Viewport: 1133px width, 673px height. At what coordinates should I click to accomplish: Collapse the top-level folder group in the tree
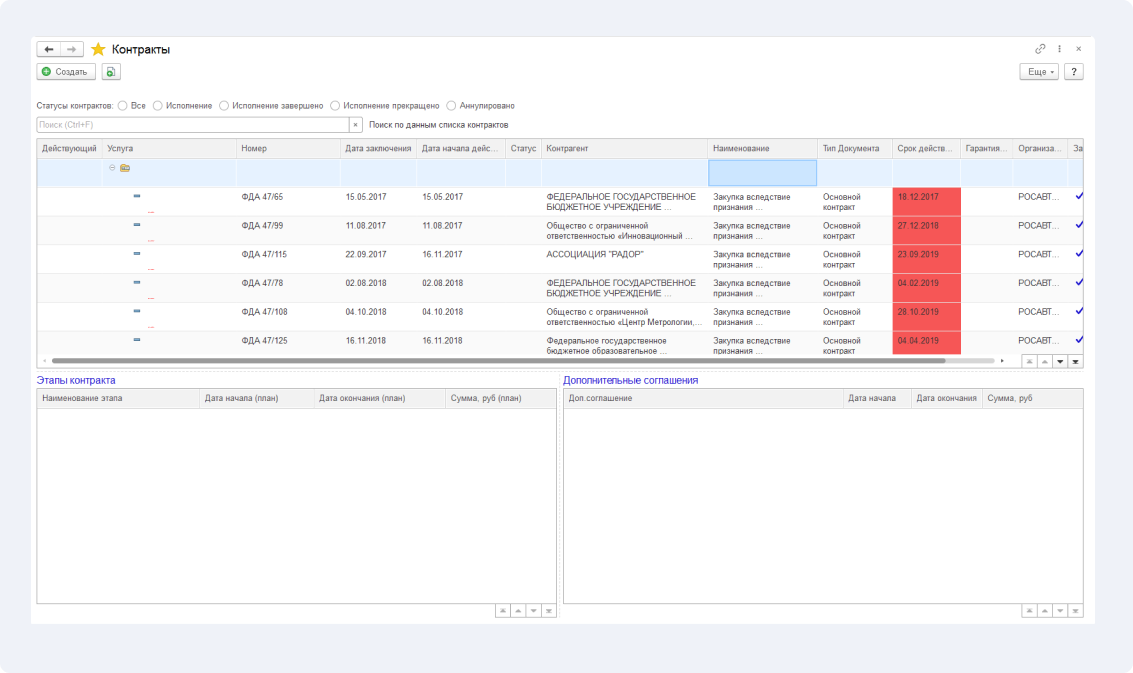click(x=112, y=168)
